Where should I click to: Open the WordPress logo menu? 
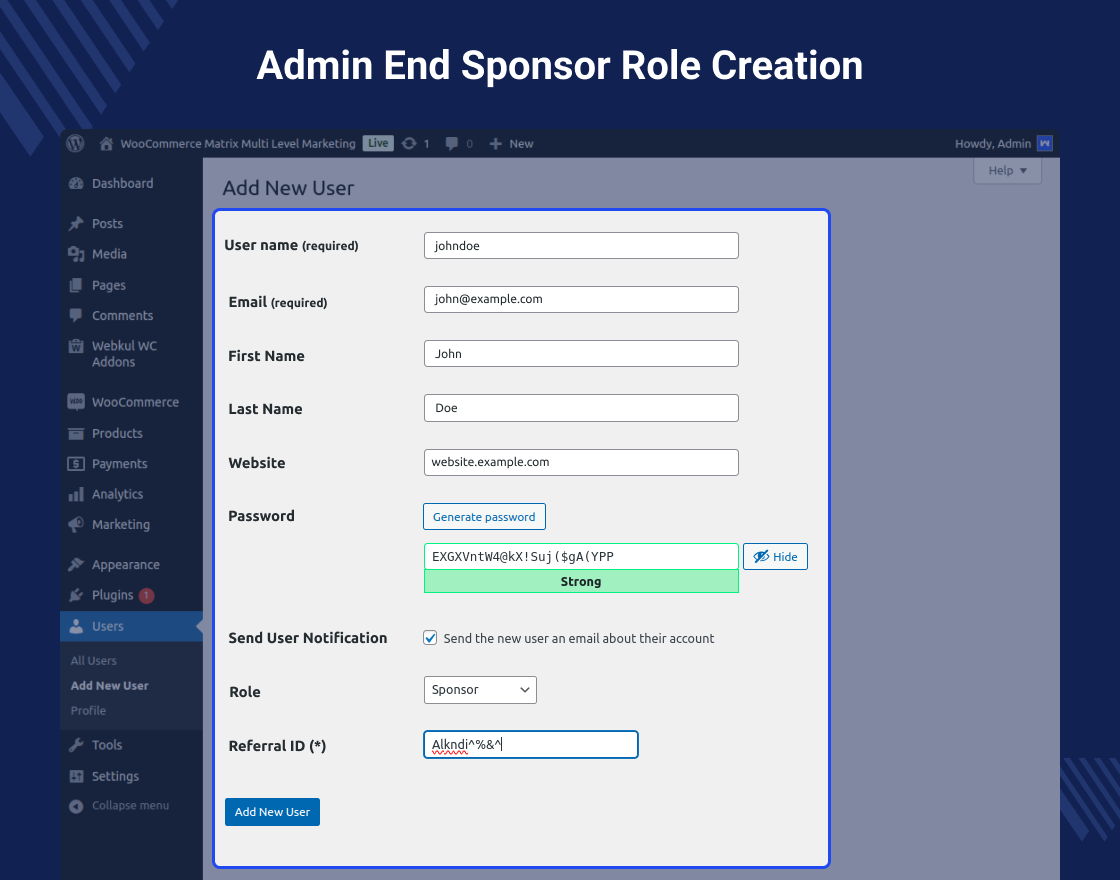[76, 144]
